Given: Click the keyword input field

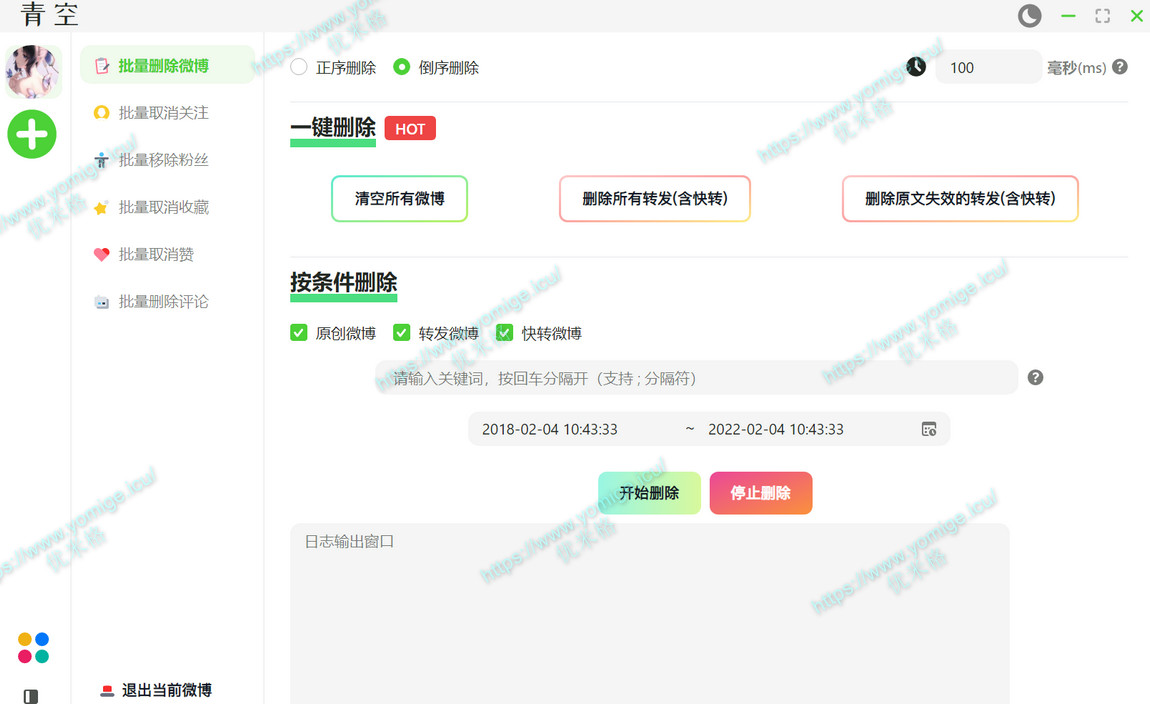Looking at the screenshot, I should (696, 378).
